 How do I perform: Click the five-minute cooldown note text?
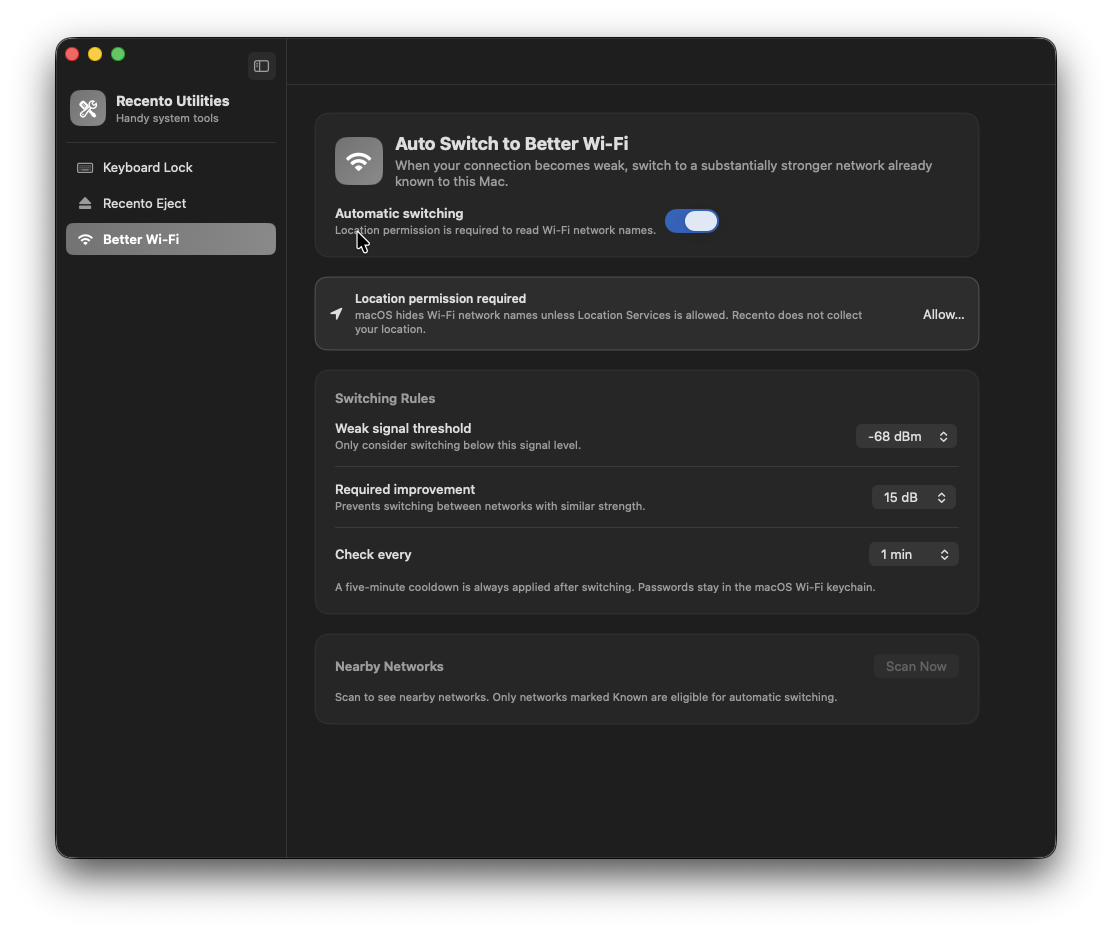(605, 587)
